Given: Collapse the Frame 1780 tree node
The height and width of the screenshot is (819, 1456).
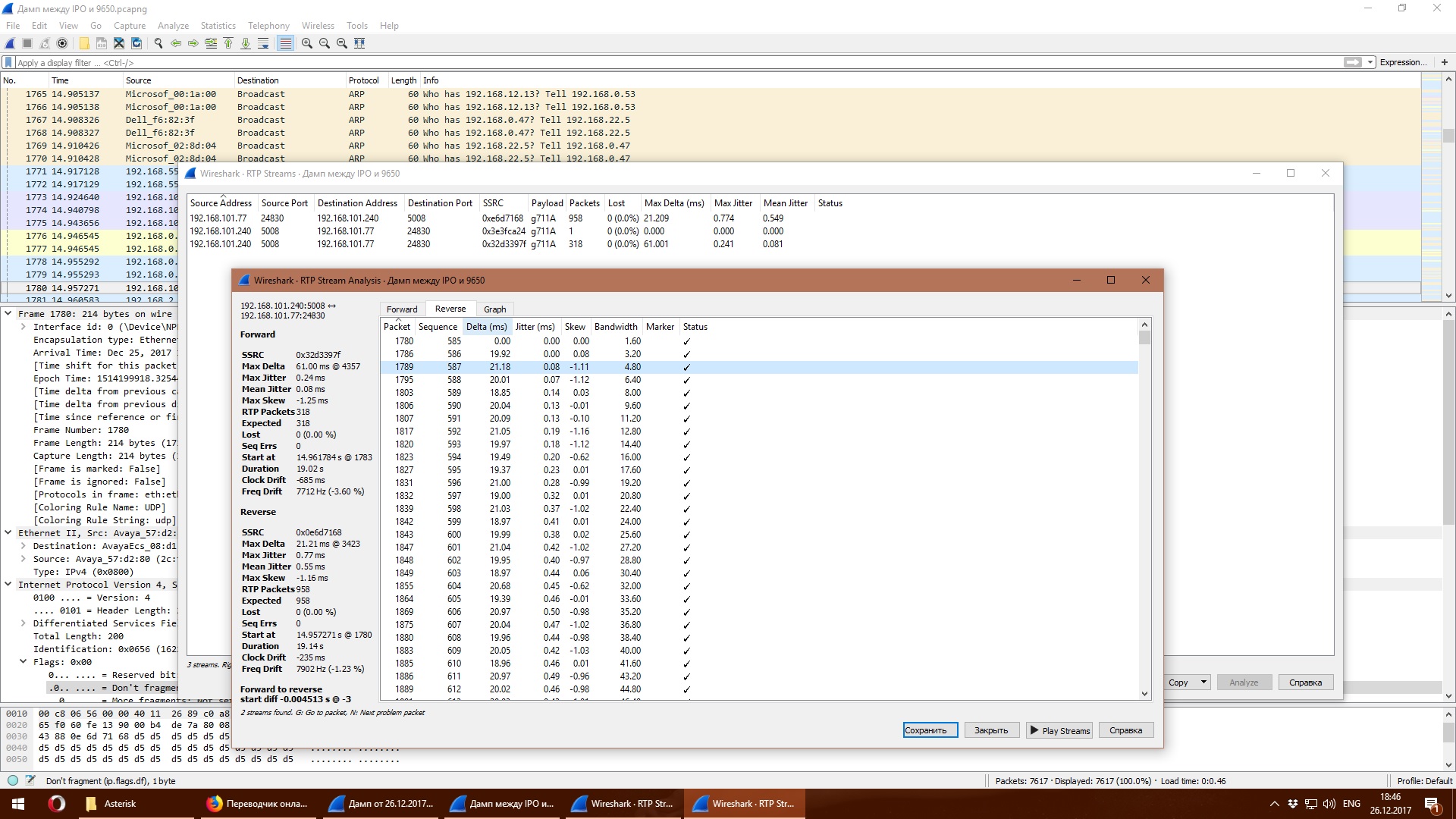Looking at the screenshot, I should [8, 313].
